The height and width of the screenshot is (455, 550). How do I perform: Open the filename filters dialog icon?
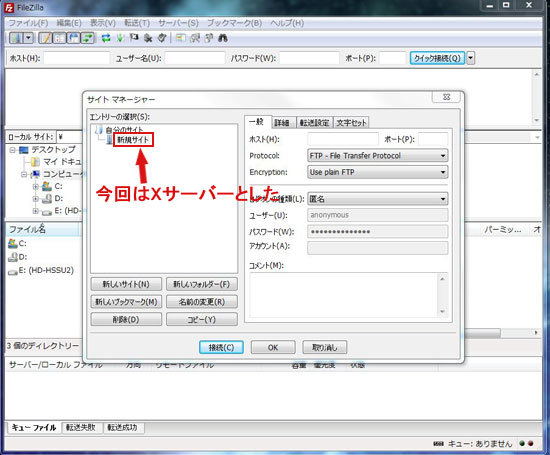(181, 38)
